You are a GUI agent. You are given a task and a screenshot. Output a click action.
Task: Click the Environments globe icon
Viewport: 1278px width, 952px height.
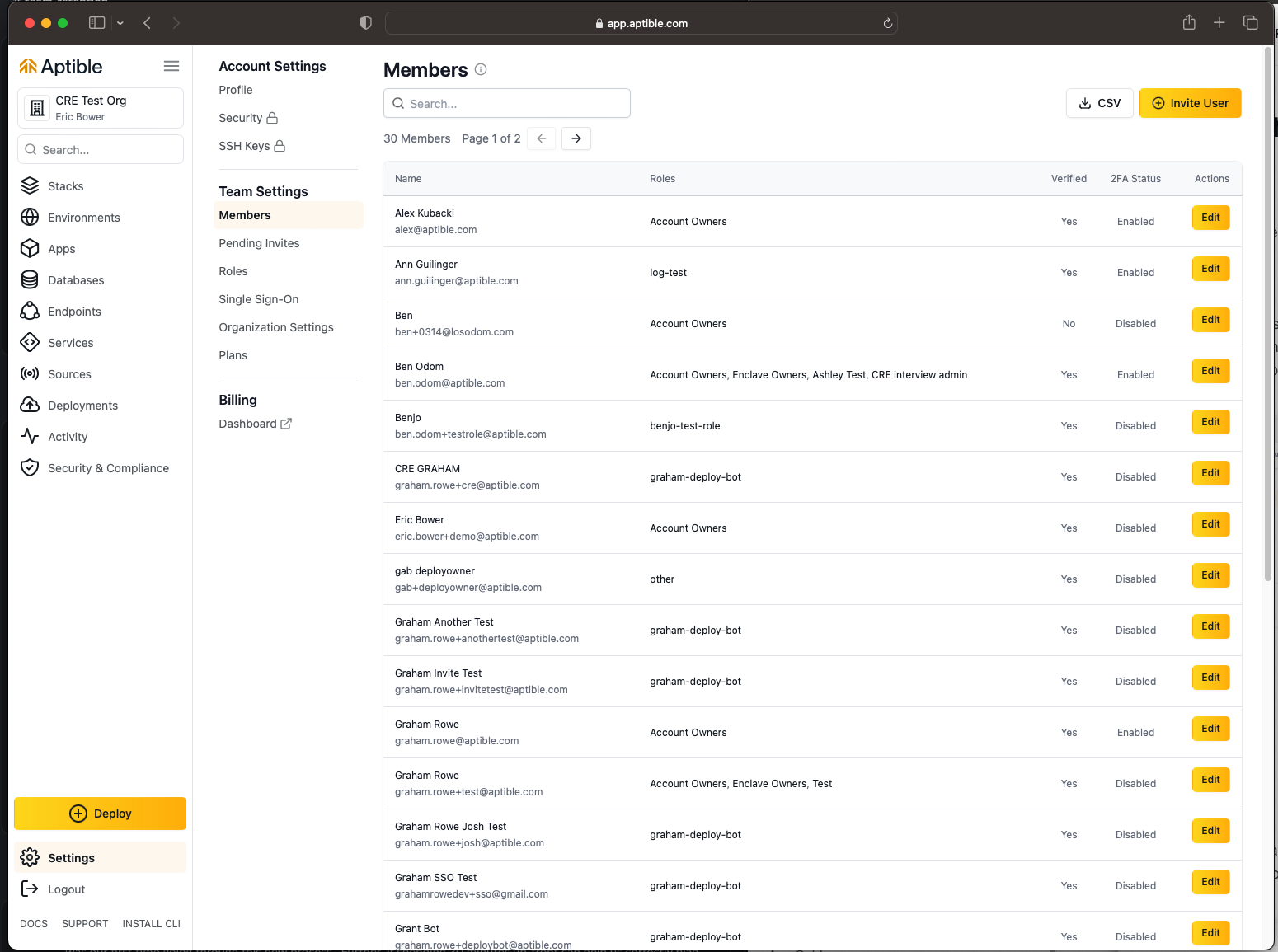tap(30, 218)
